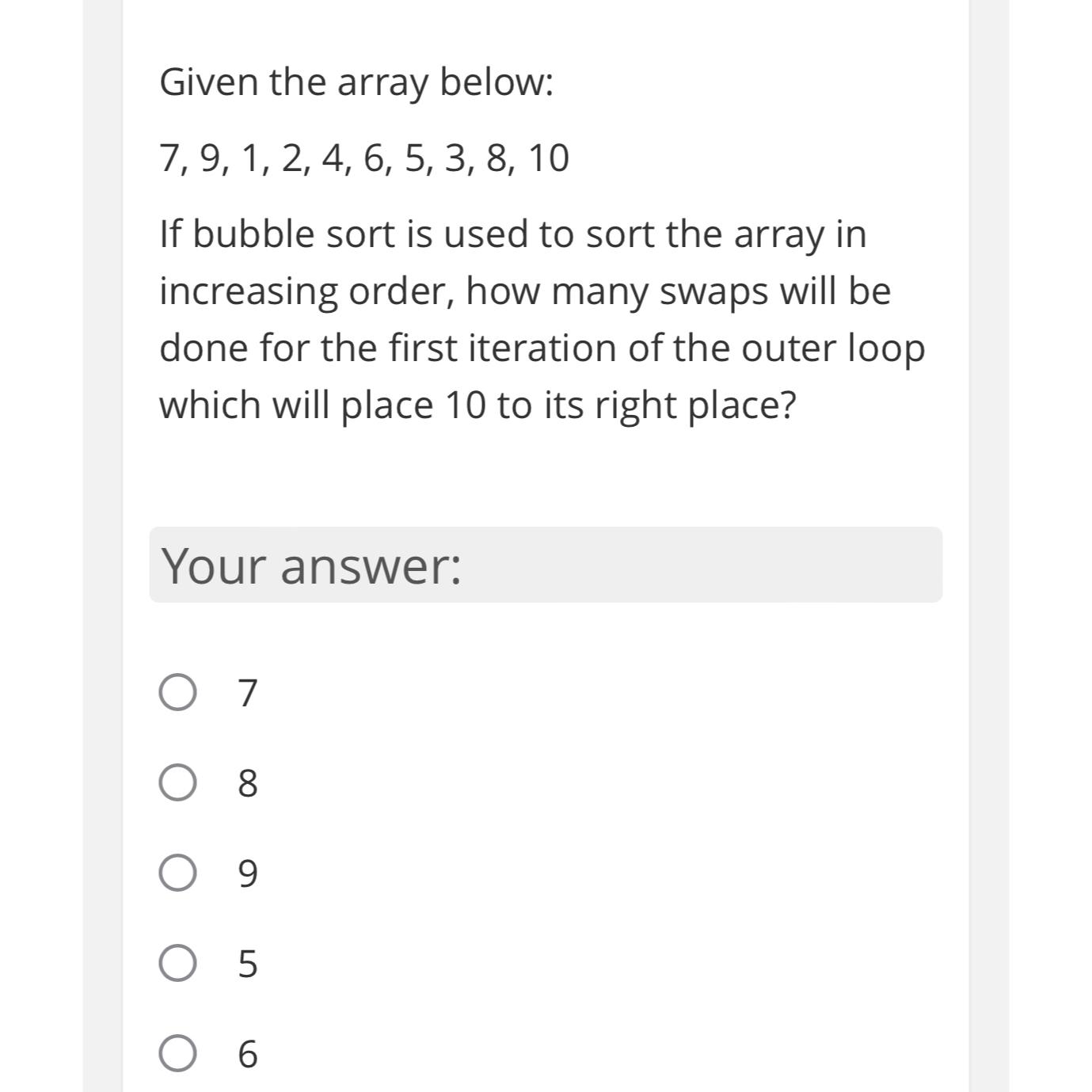This screenshot has width=1092, height=1092.
Task: Click the Your answer header bar
Action: tap(546, 564)
